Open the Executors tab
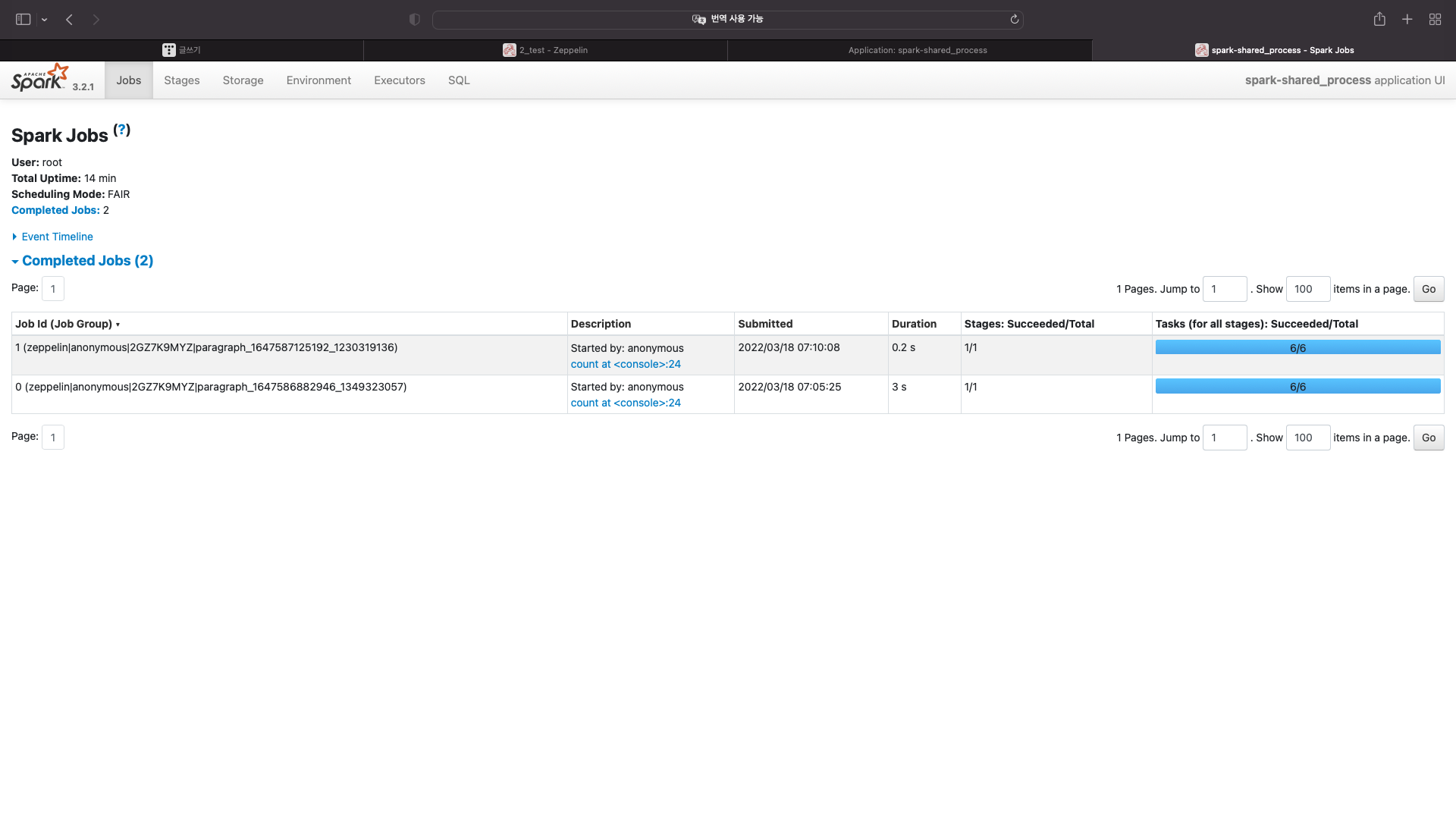The height and width of the screenshot is (819, 1456). click(399, 80)
